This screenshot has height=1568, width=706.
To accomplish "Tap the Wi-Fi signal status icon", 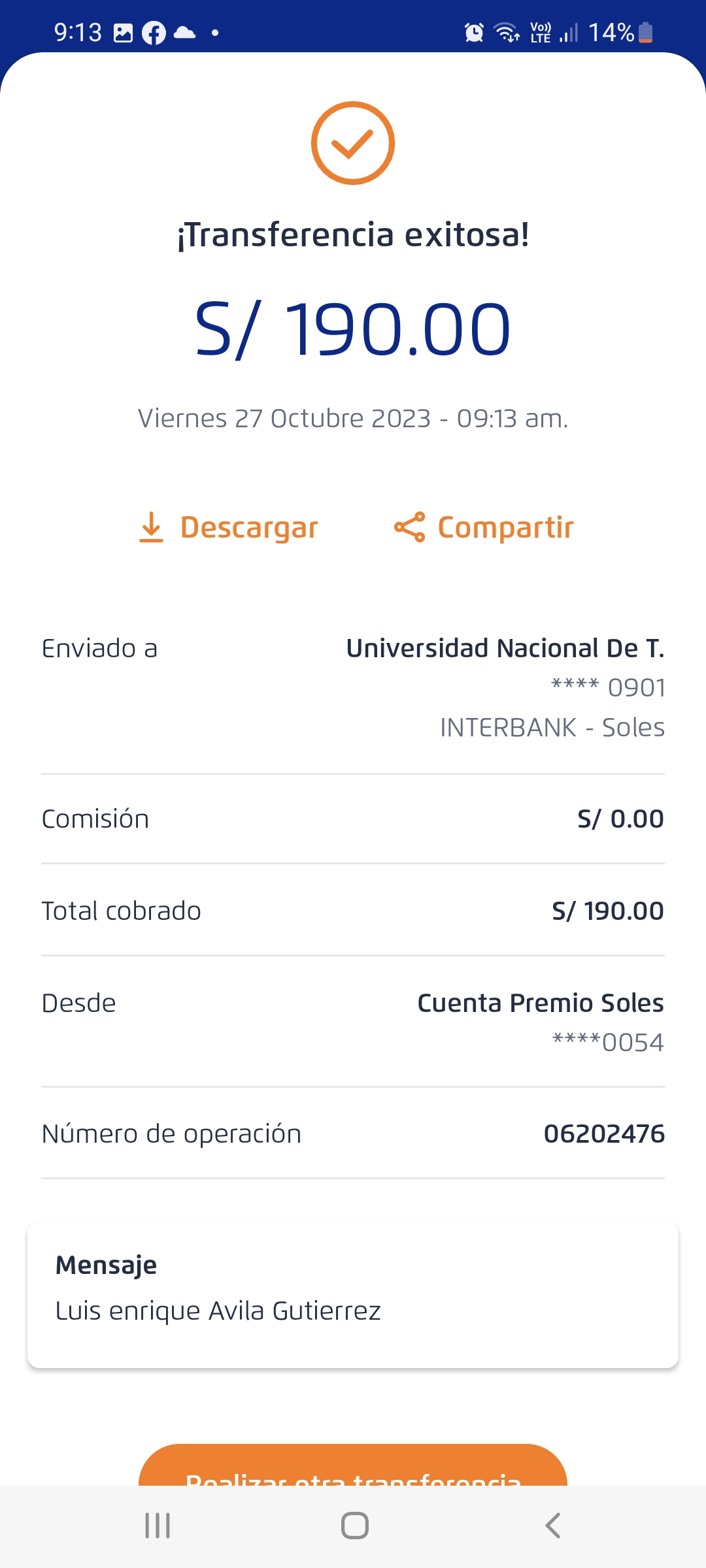I will click(x=507, y=32).
